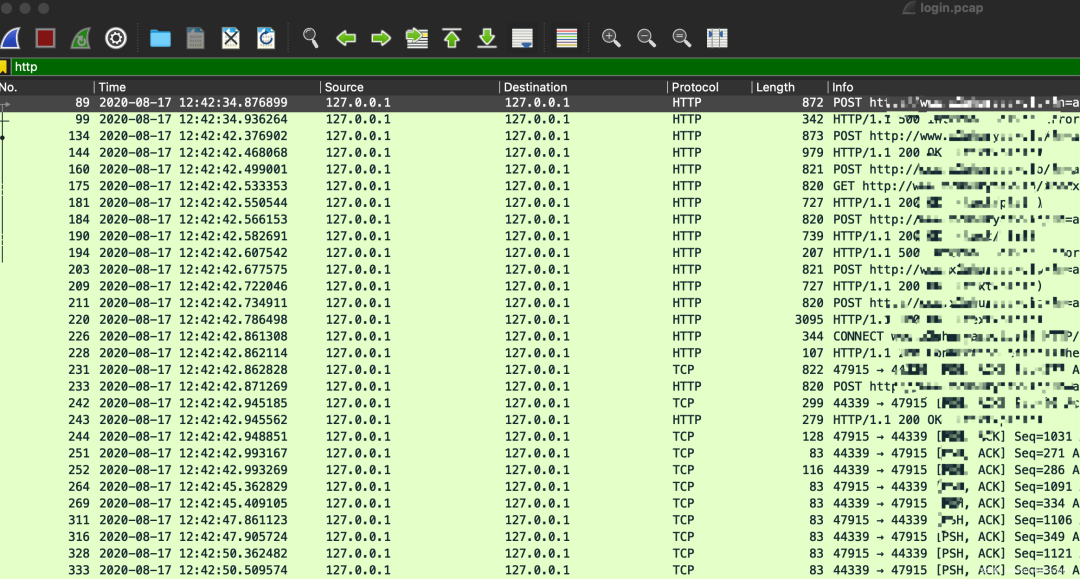Find a packet using magnifier icon
Image resolution: width=1080 pixels, height=579 pixels.
pyautogui.click(x=311, y=38)
